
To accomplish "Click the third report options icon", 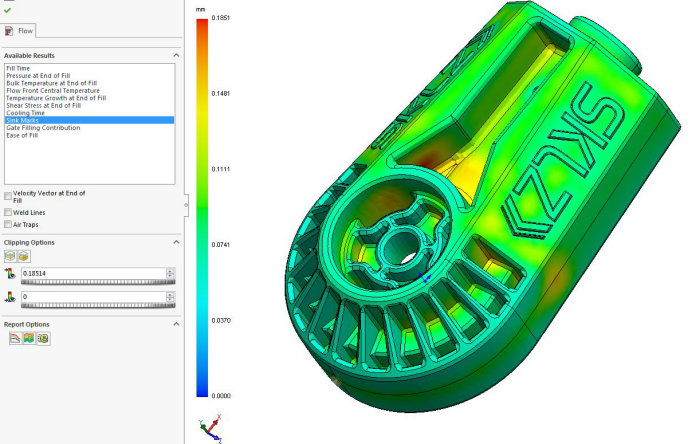I will (43, 339).
